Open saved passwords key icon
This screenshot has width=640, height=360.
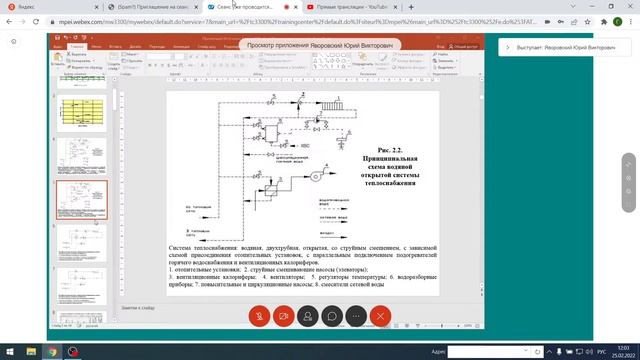(x=561, y=22)
